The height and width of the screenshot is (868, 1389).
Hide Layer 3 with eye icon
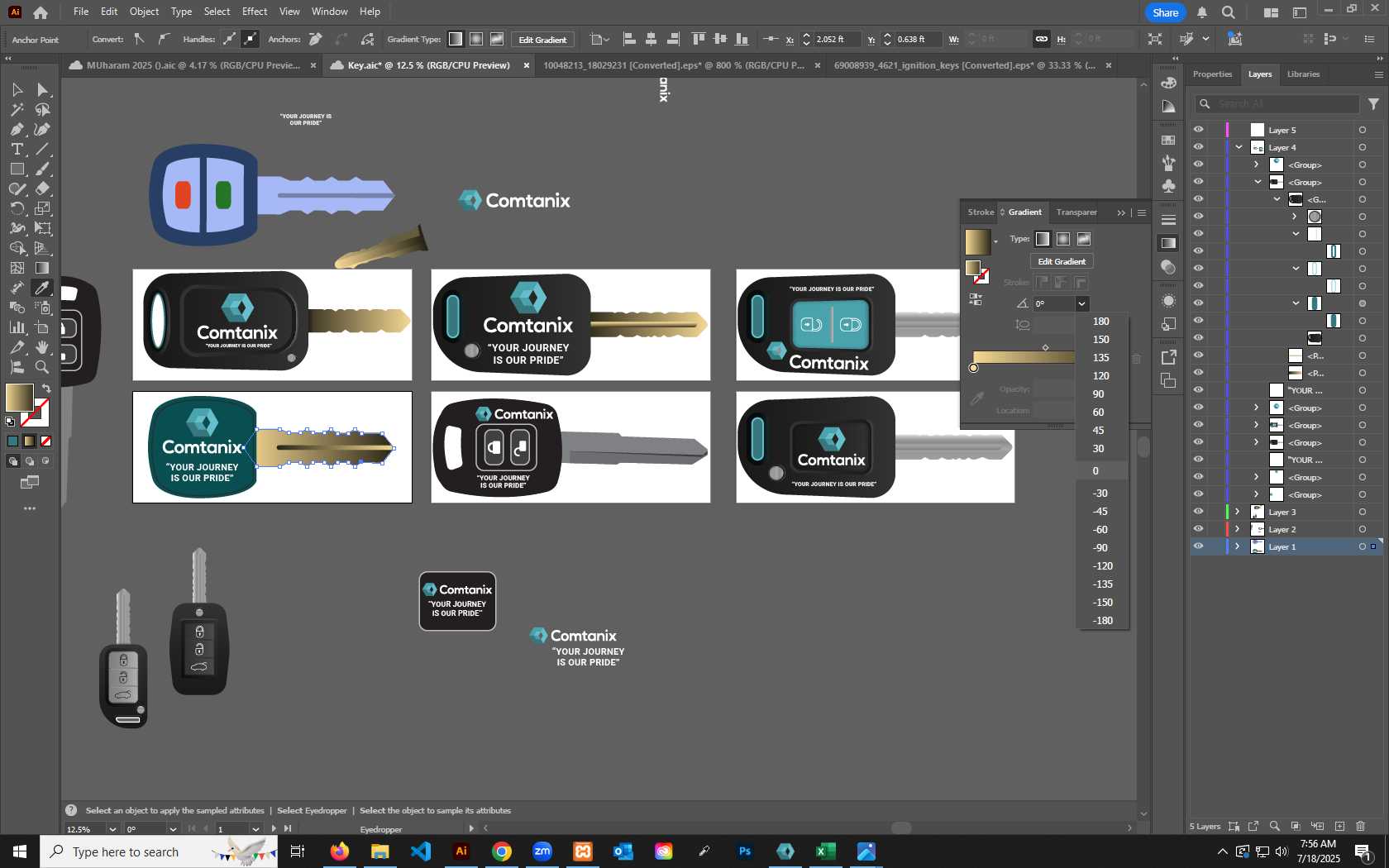1198,512
